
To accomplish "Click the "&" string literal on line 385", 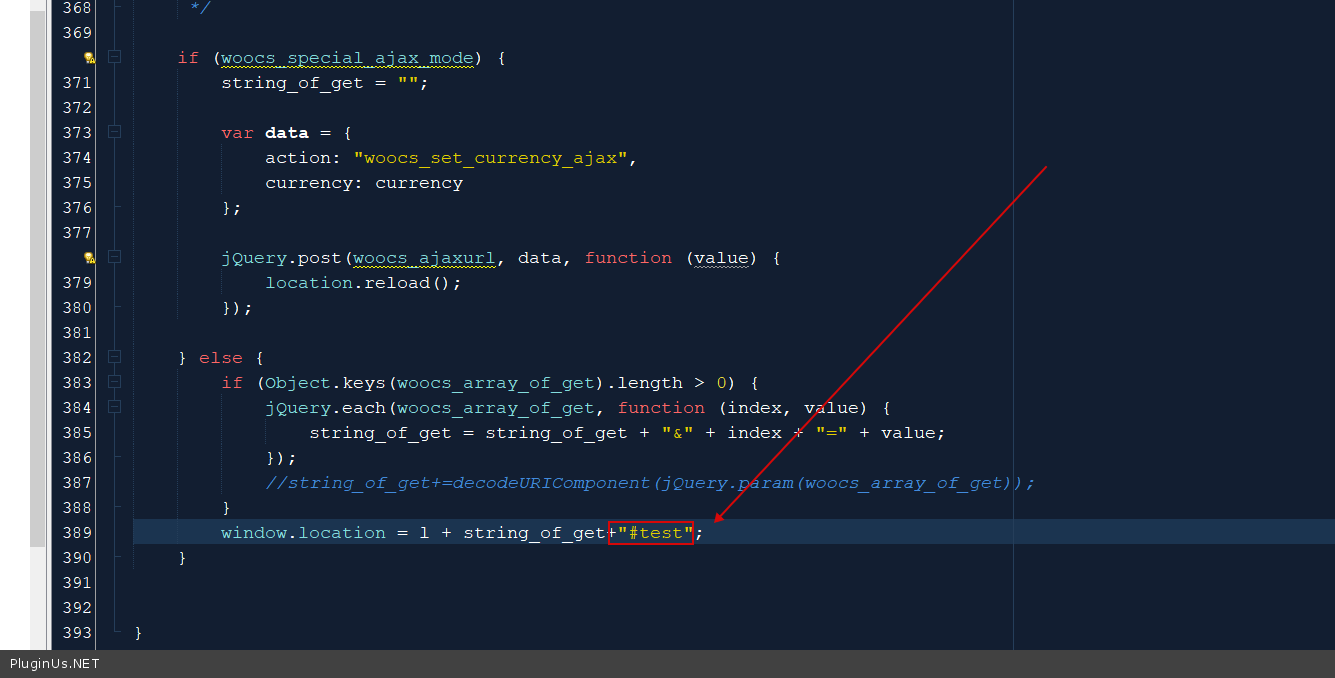I will 678,433.
